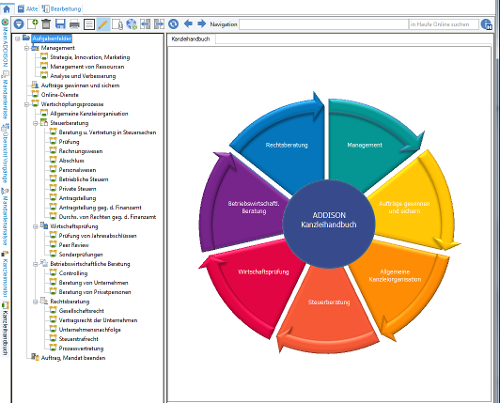This screenshot has height=403, width=500.
Task: Select Management von Ressourcen tree item
Action: 87,67
